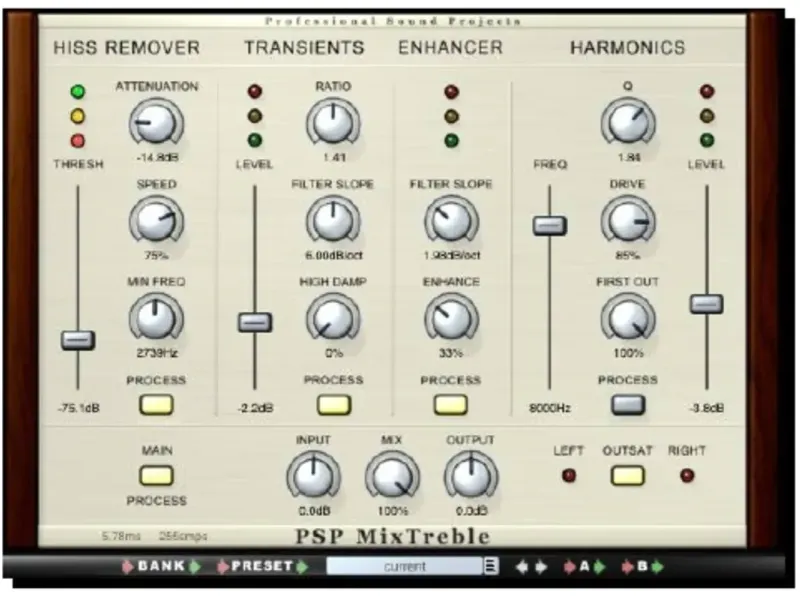Click the 1.98dB/oct filter slope value
The image size is (800, 600).
coord(452,255)
